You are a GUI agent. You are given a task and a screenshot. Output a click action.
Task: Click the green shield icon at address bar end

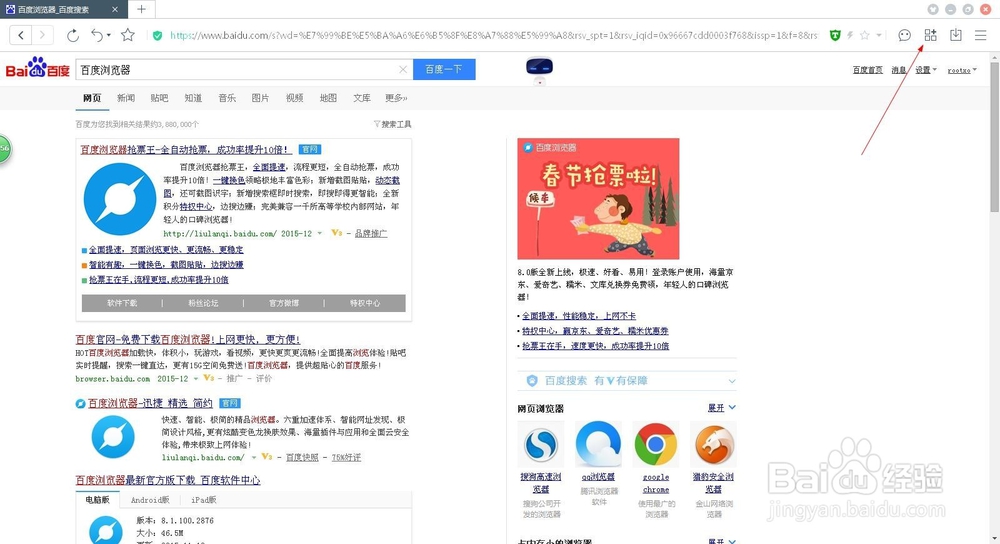tap(835, 36)
